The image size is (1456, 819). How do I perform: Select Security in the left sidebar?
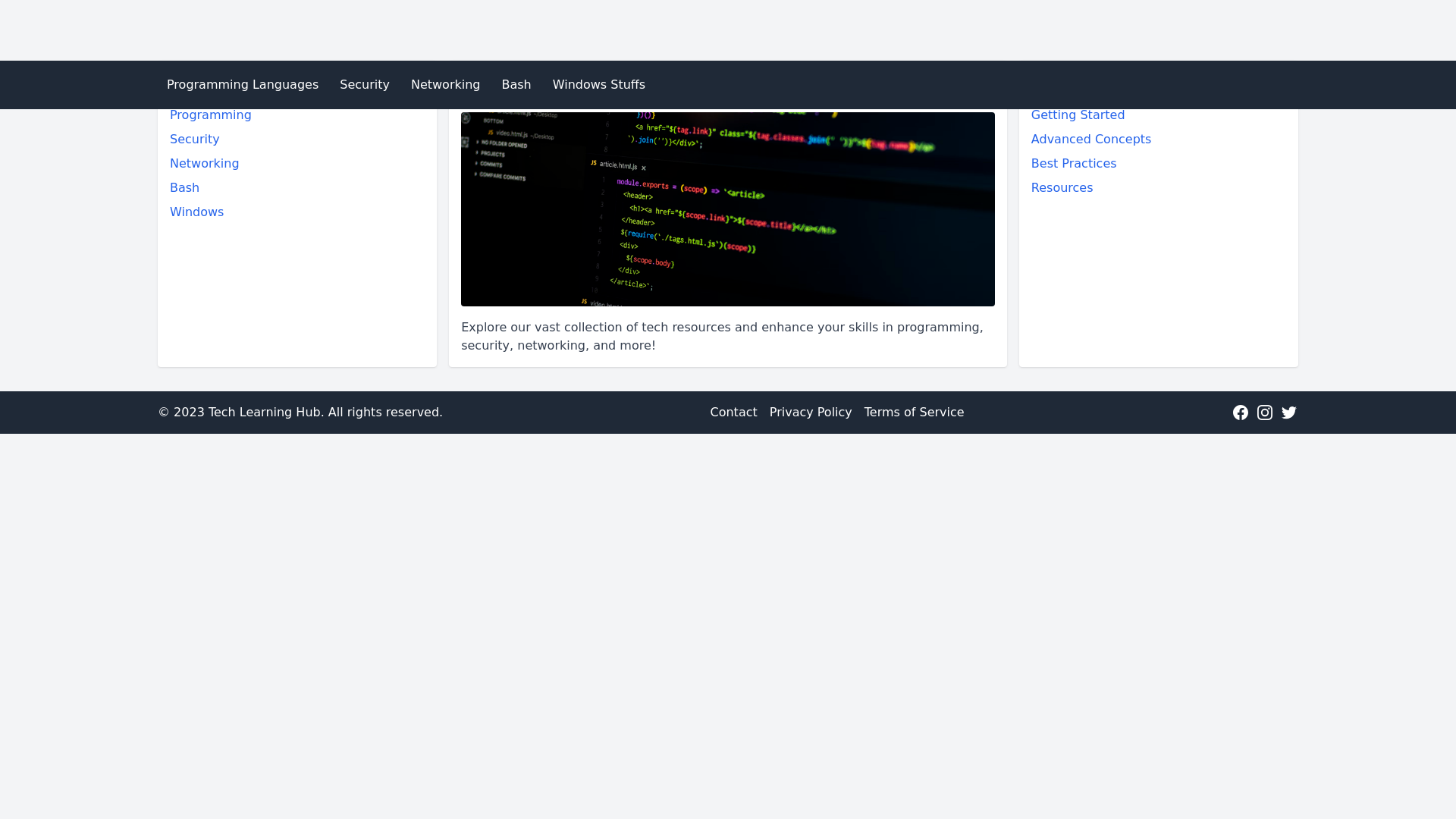(x=194, y=139)
